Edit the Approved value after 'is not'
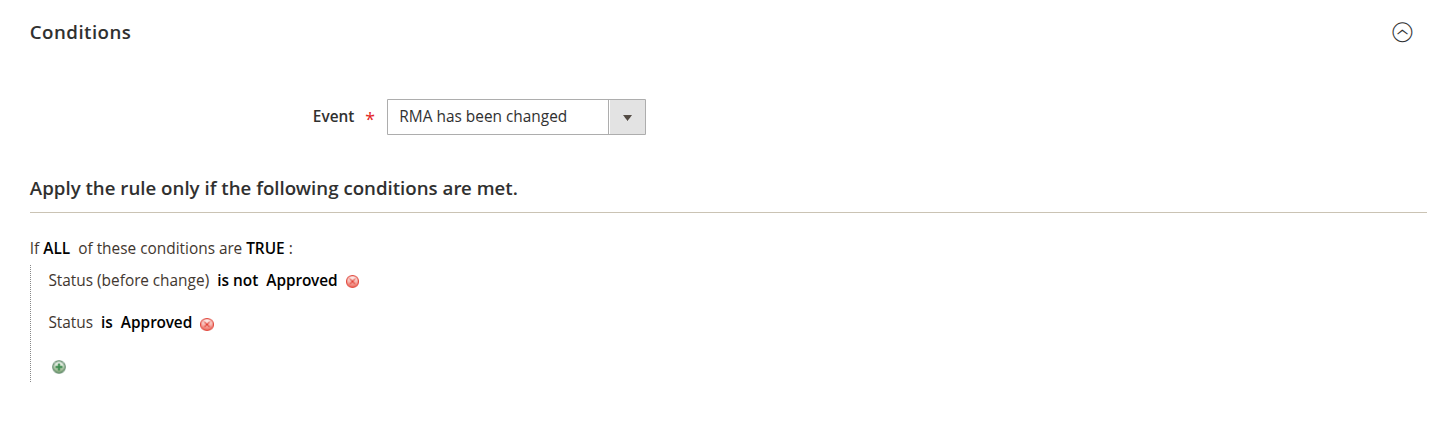1443x428 pixels. click(301, 281)
